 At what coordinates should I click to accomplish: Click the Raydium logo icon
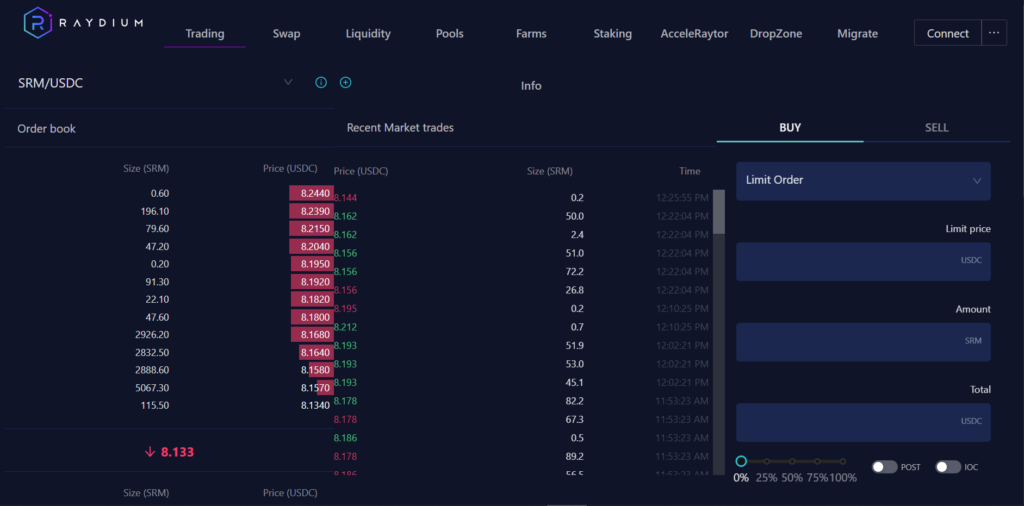click(x=38, y=23)
